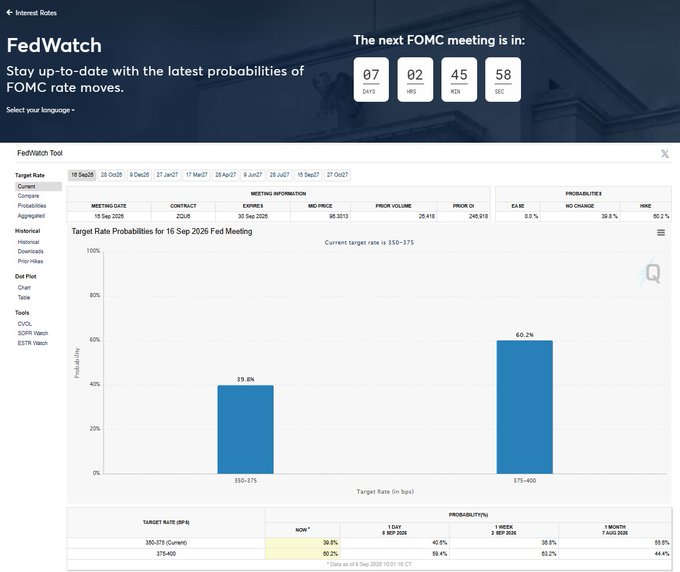The image size is (680, 572).
Task: Select the 15 Sep27 meeting tab
Action: coord(308,175)
